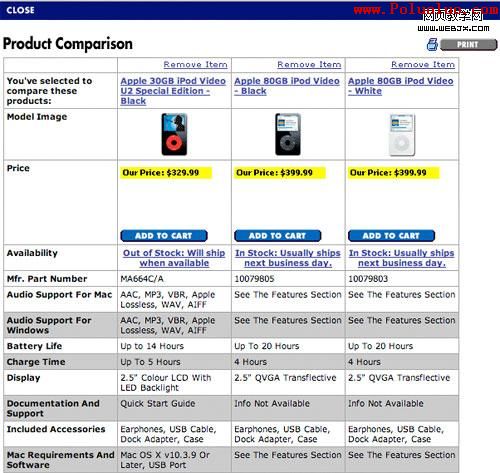Add the white 80GB iPod to cart
The image size is (500, 473).
391,236
